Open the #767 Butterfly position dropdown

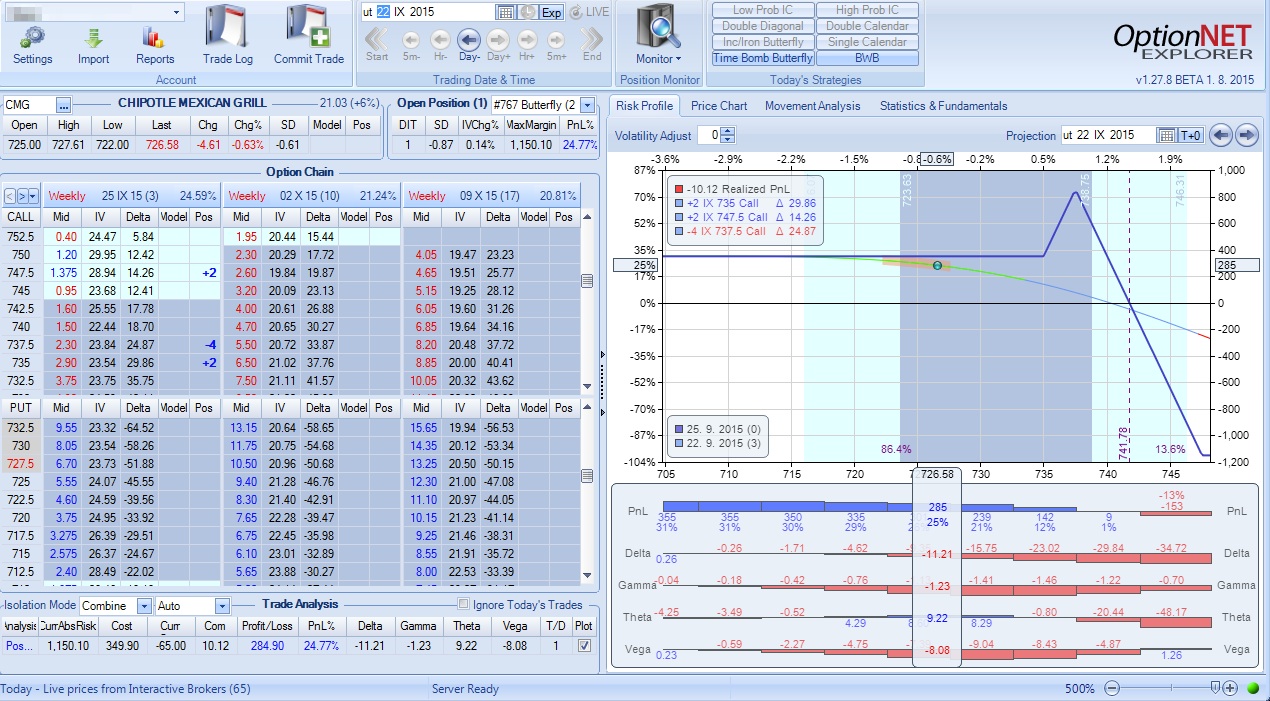[x=587, y=105]
